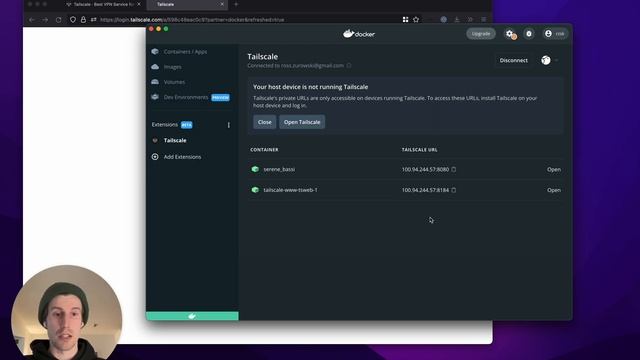The height and width of the screenshot is (360, 640).
Task: Click the Disconnect button
Action: (x=513, y=60)
